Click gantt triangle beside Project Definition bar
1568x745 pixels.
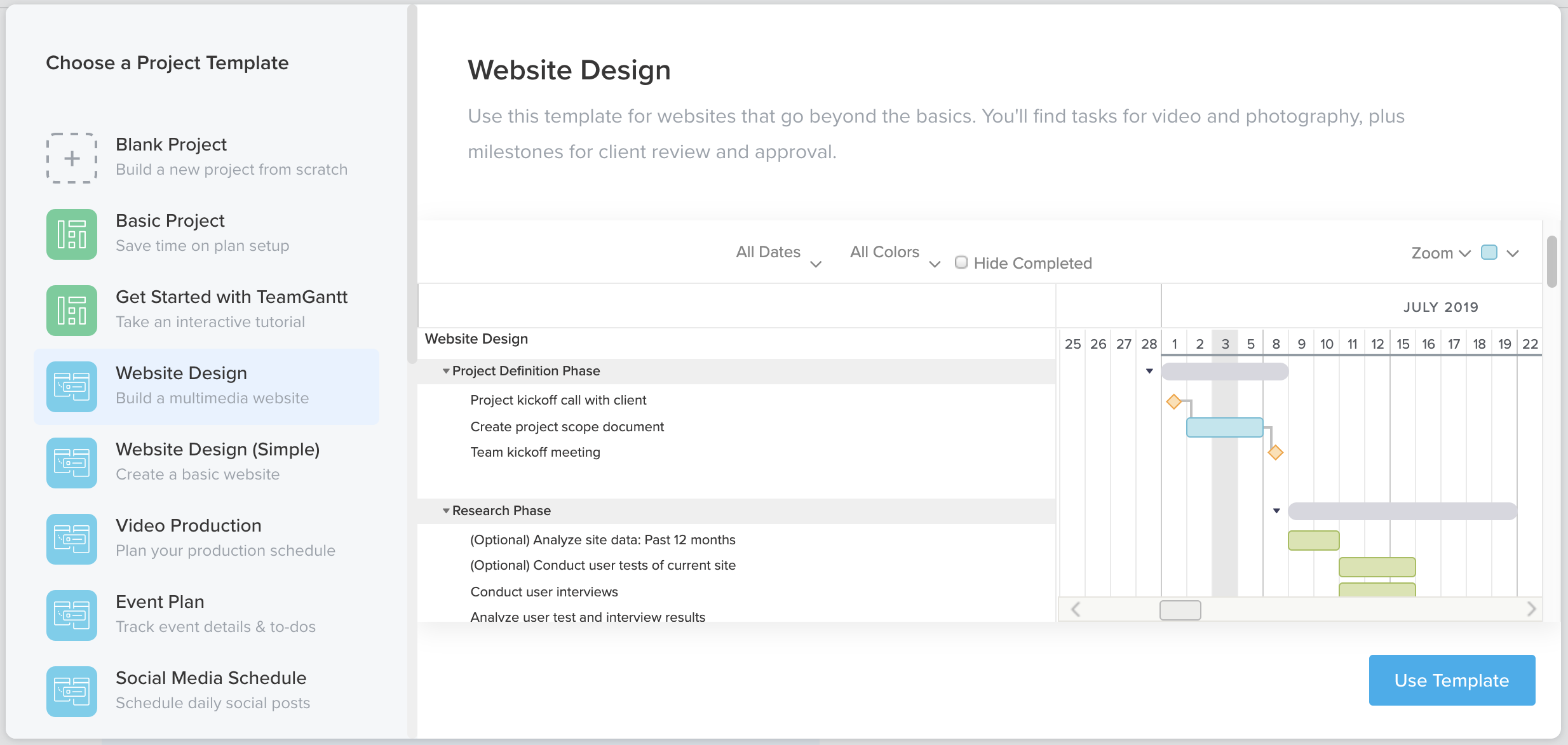click(1149, 372)
